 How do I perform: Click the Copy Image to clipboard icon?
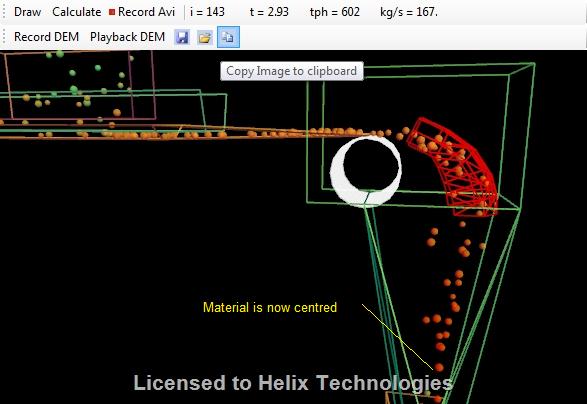228,37
